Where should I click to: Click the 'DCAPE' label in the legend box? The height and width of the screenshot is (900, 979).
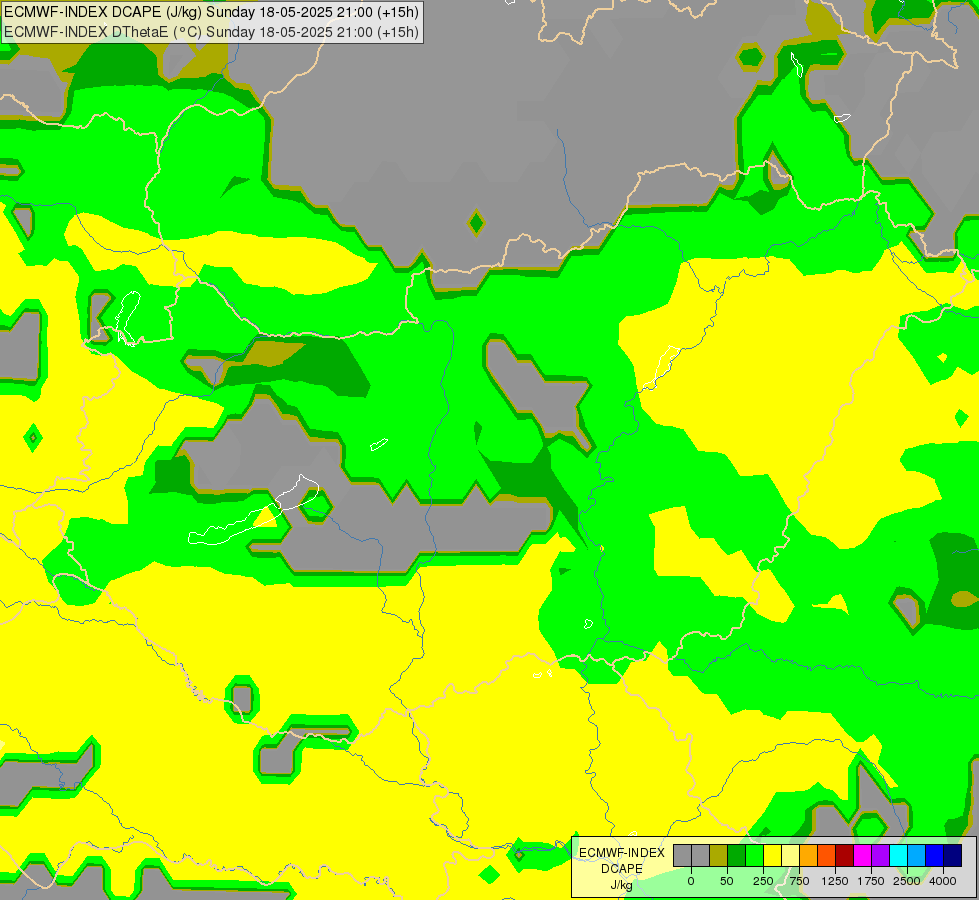tap(622, 869)
